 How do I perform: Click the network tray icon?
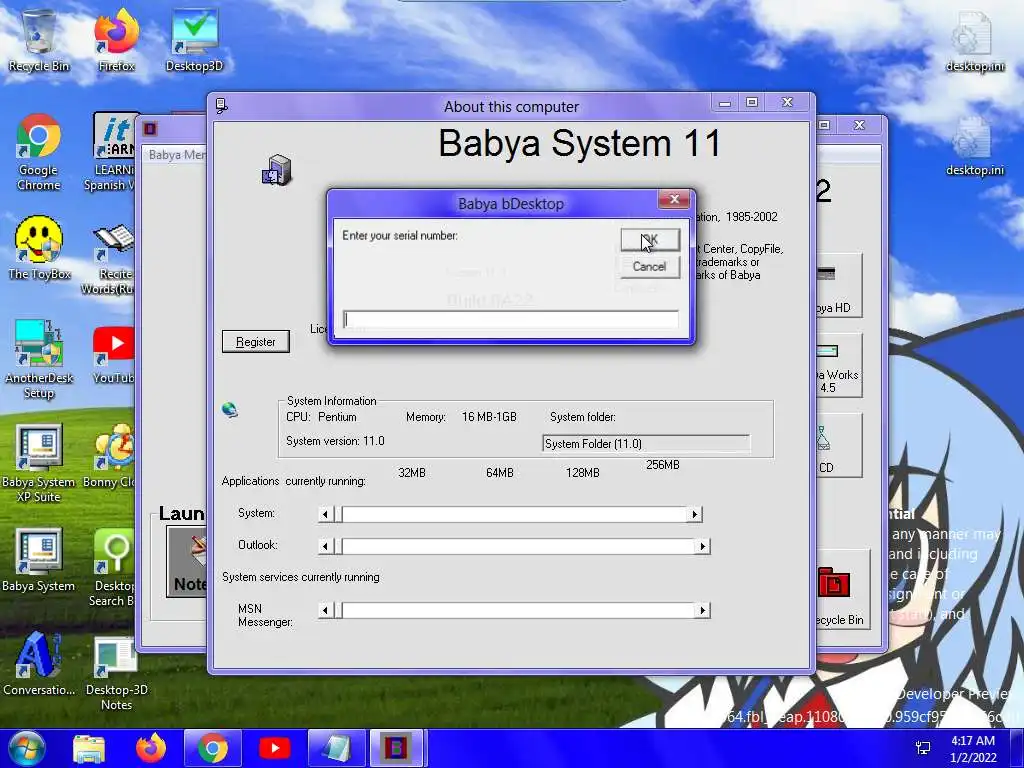(923, 748)
